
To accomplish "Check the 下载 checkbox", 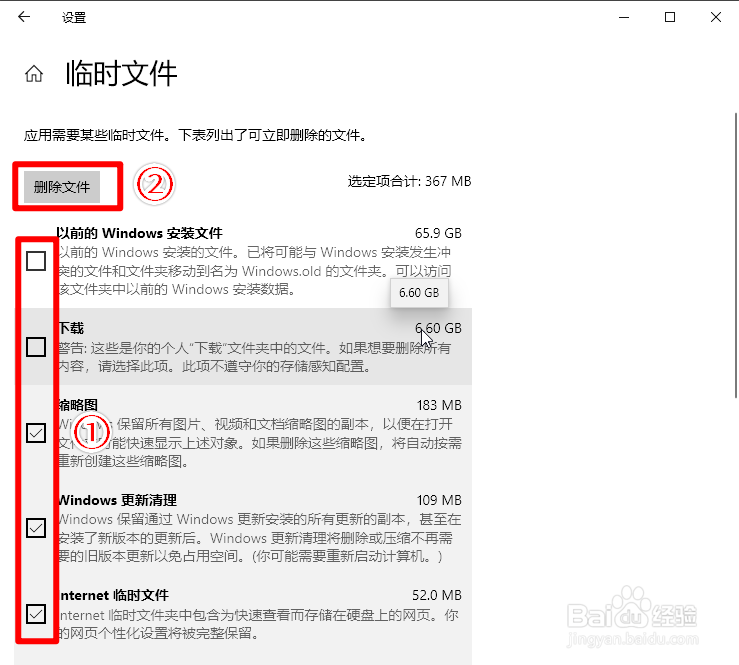I will click(x=36, y=347).
